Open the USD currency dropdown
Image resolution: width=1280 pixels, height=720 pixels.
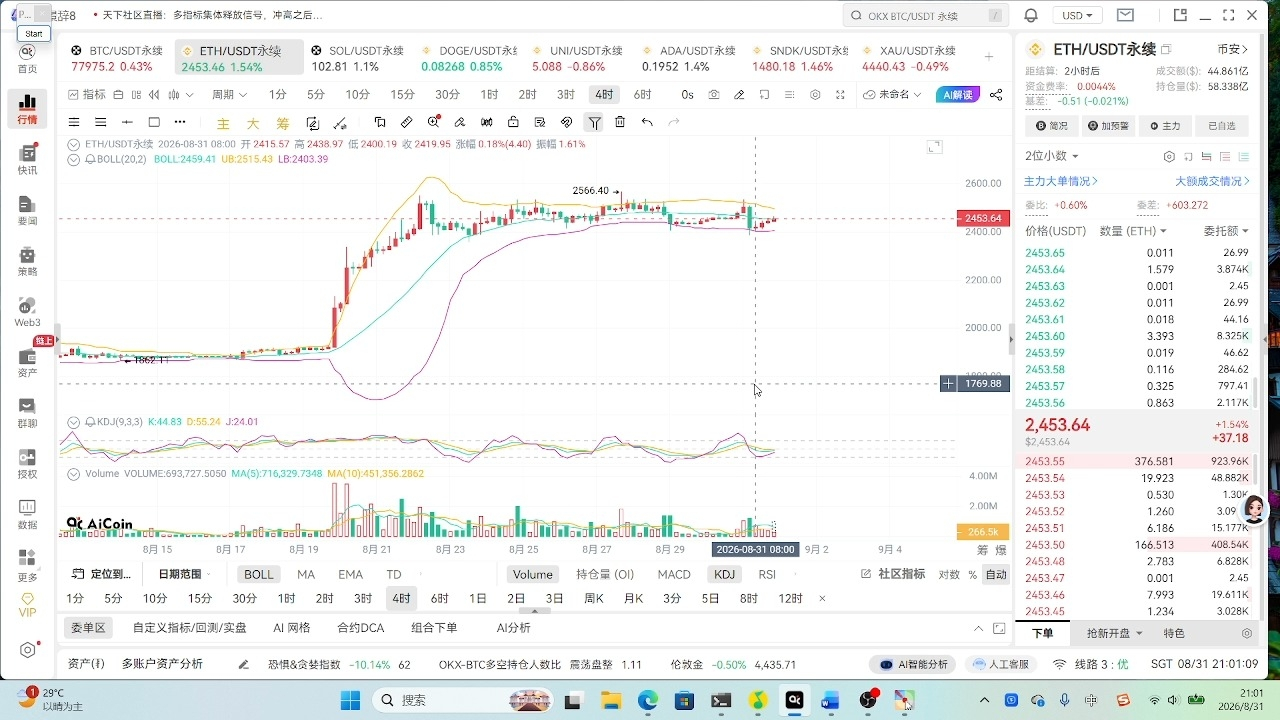click(x=1077, y=15)
